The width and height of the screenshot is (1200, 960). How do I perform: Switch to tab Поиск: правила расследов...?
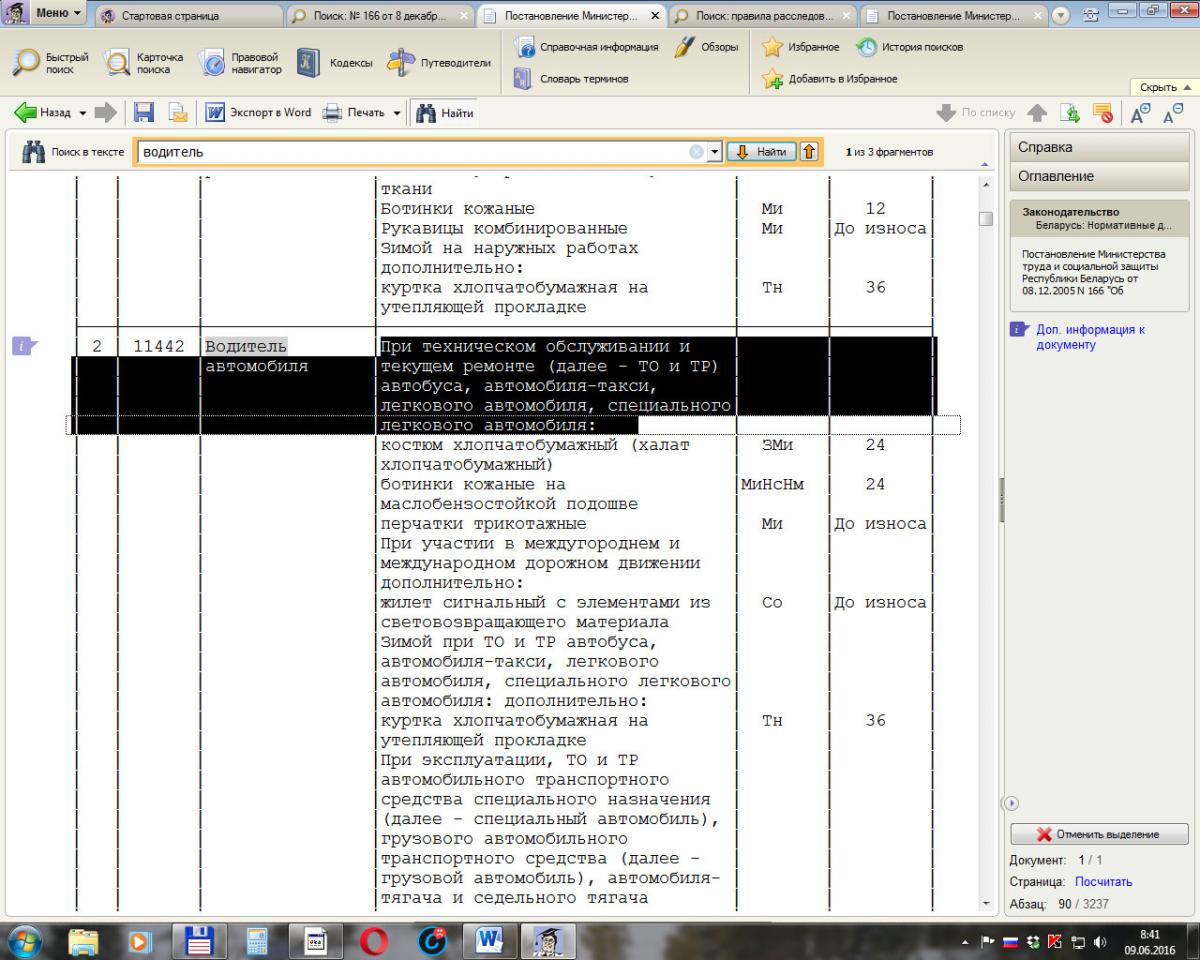tap(763, 16)
